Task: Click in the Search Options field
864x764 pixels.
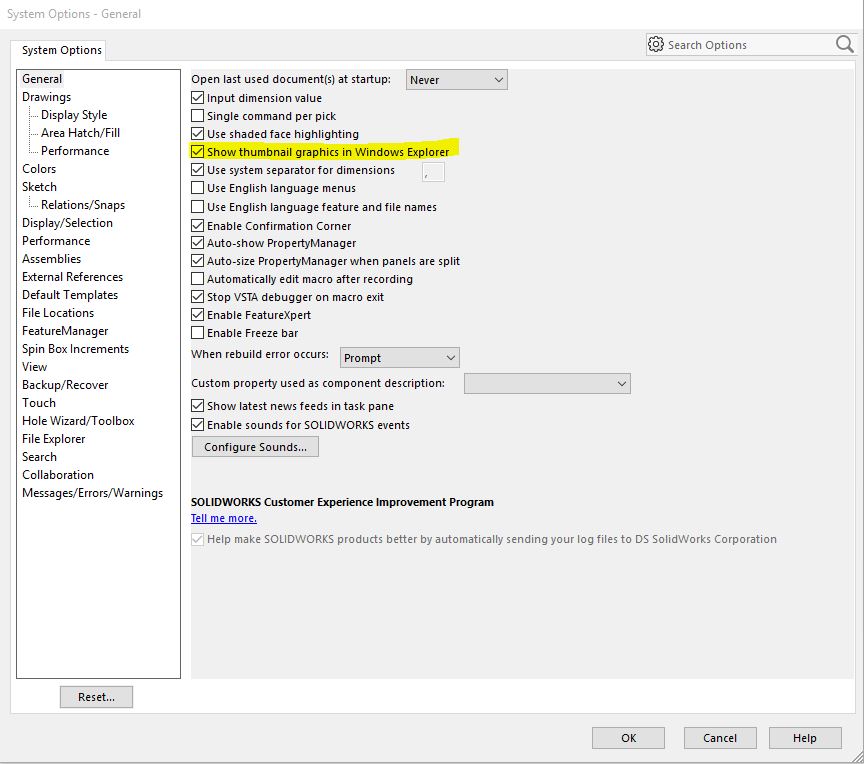Action: 745,45
